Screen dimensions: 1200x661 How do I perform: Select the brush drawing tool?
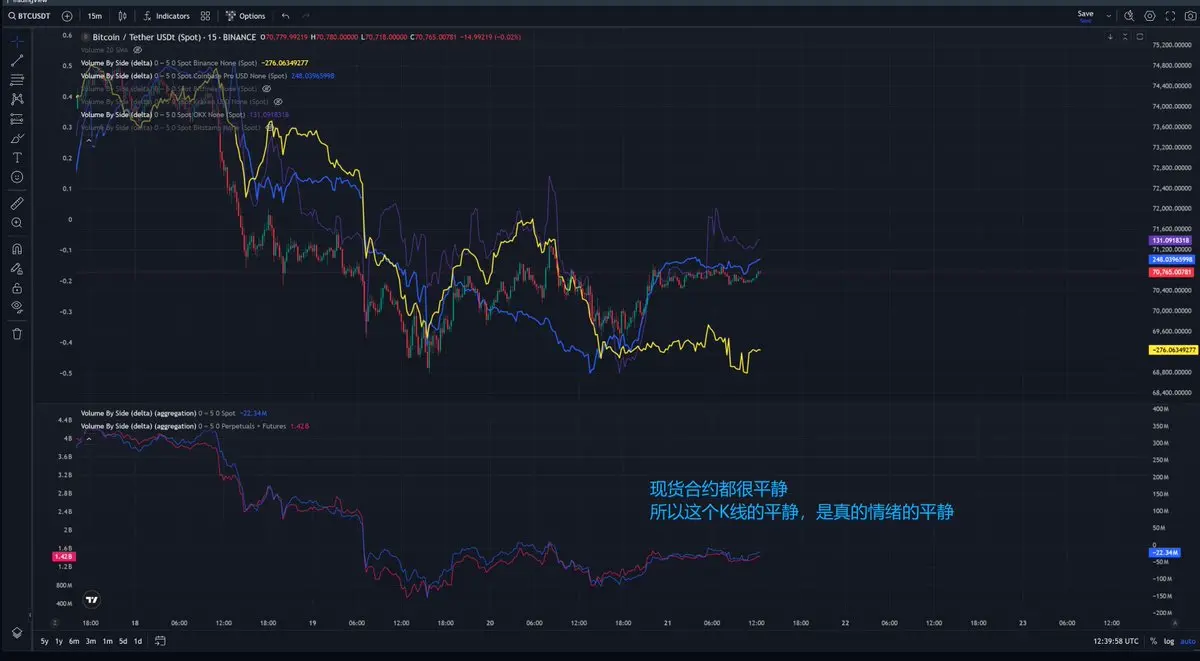17,138
